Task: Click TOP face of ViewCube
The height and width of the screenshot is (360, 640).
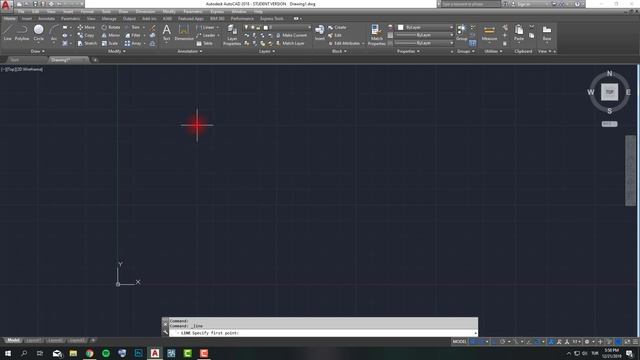Action: pos(609,92)
